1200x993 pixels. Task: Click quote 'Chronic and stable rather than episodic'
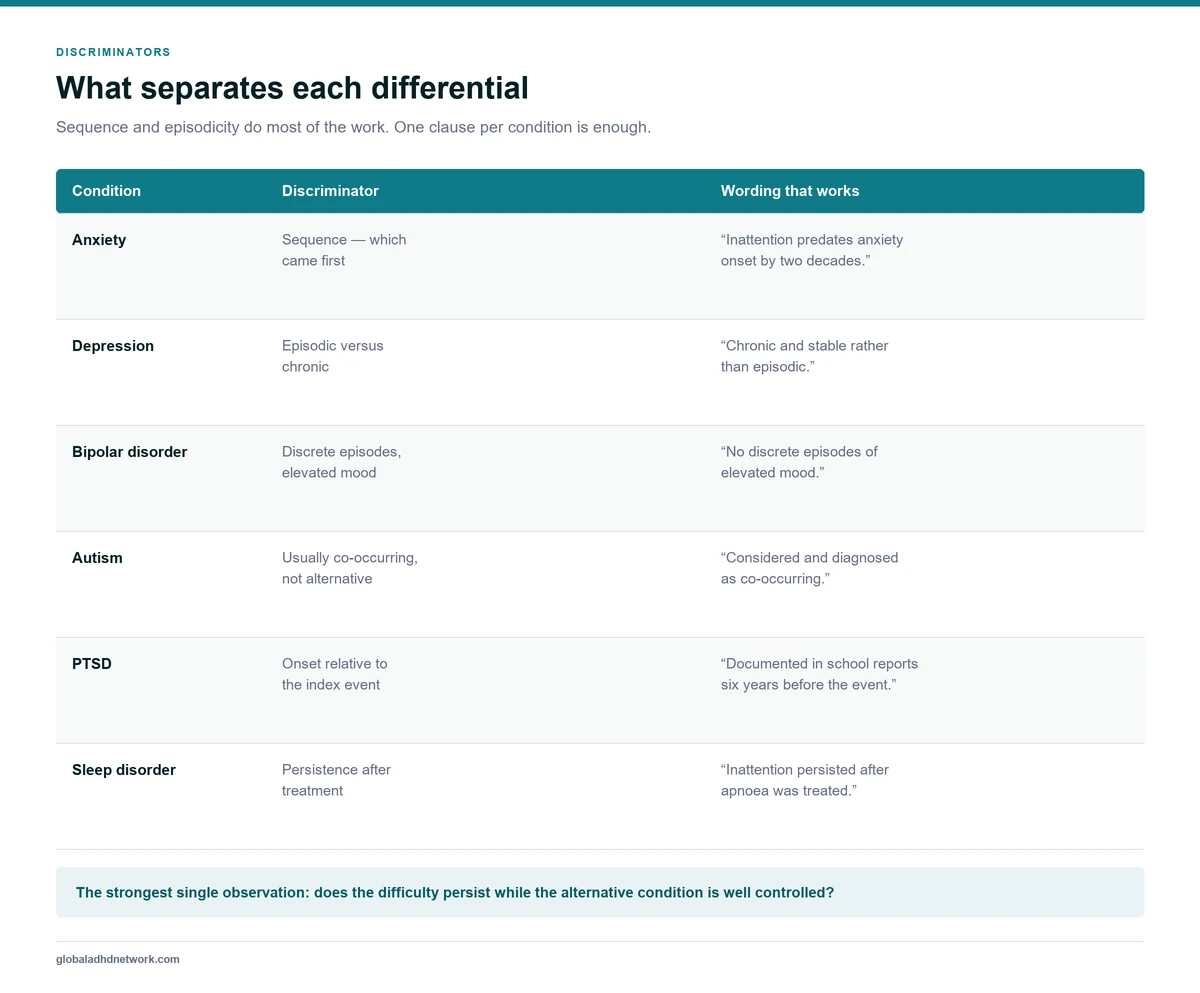pos(805,356)
